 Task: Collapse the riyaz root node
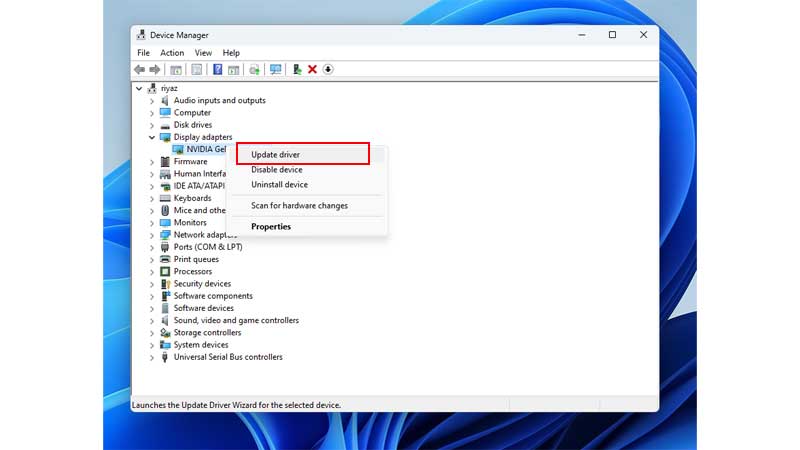pyautogui.click(x=139, y=88)
